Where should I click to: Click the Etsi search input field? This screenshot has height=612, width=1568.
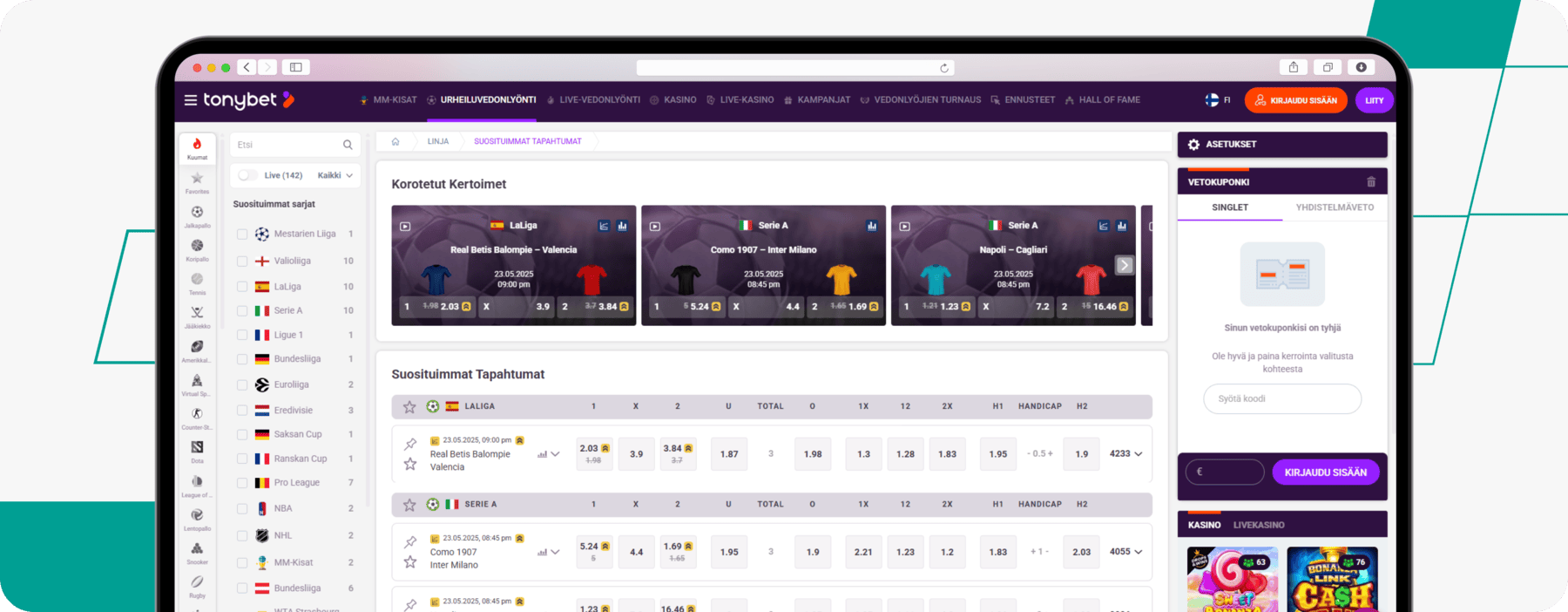coord(294,145)
